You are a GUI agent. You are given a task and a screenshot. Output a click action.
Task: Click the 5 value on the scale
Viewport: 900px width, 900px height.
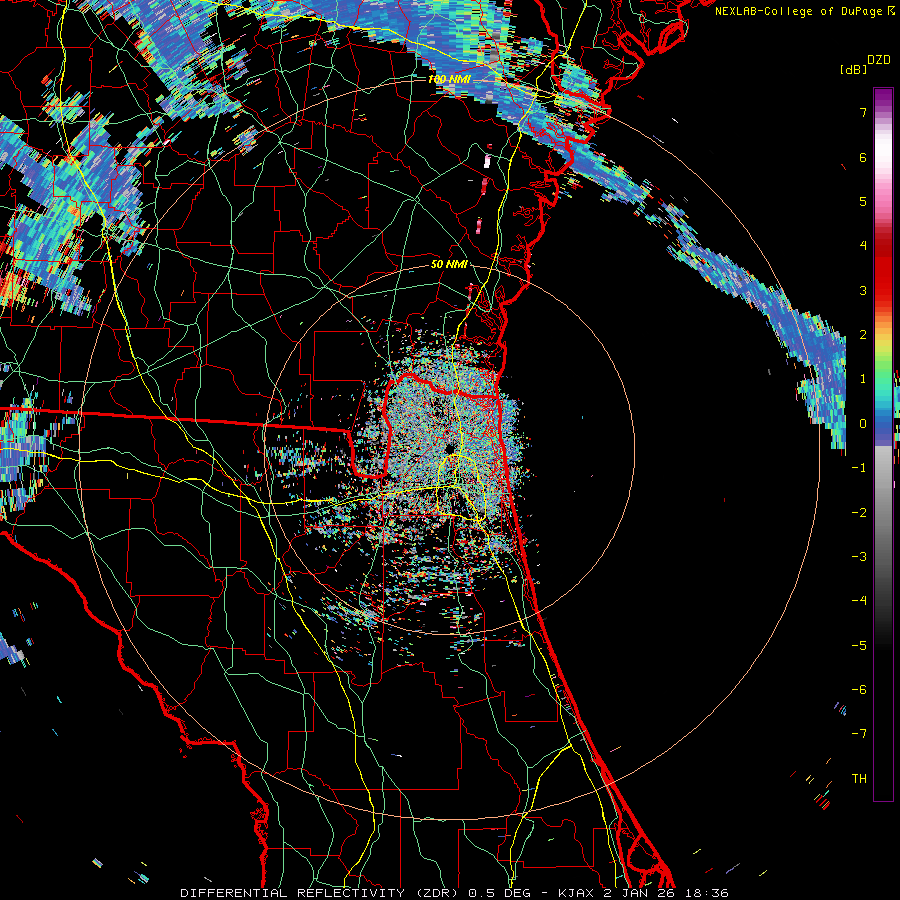click(x=862, y=201)
